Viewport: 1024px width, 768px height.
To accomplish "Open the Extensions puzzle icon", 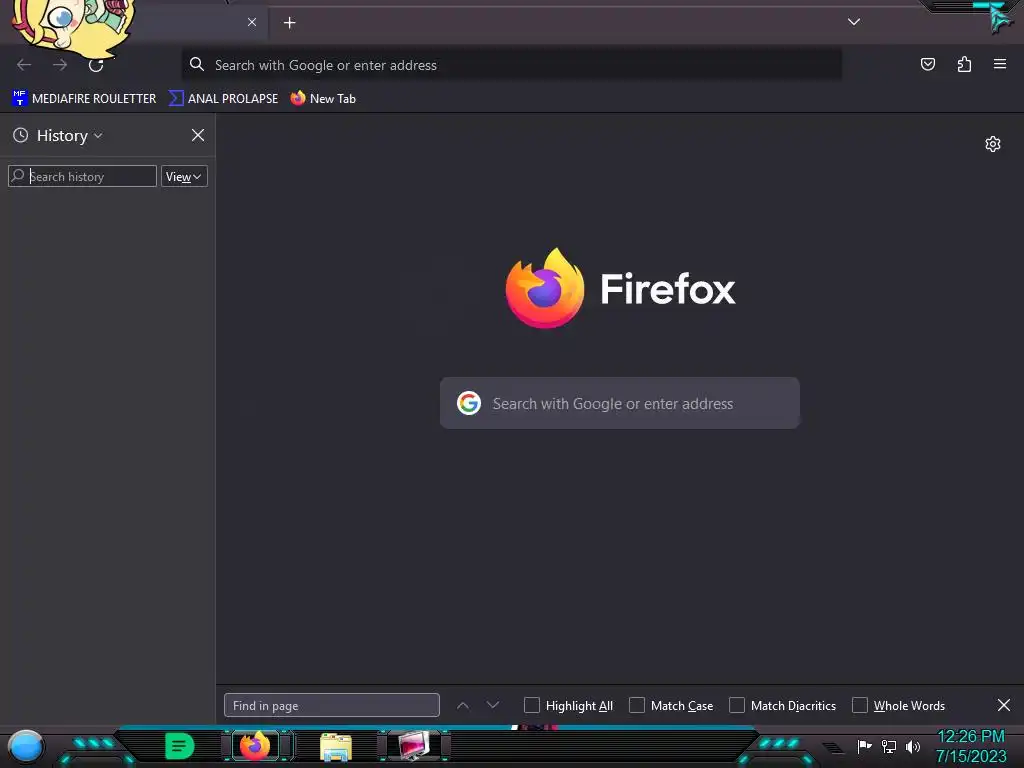I will [x=964, y=64].
